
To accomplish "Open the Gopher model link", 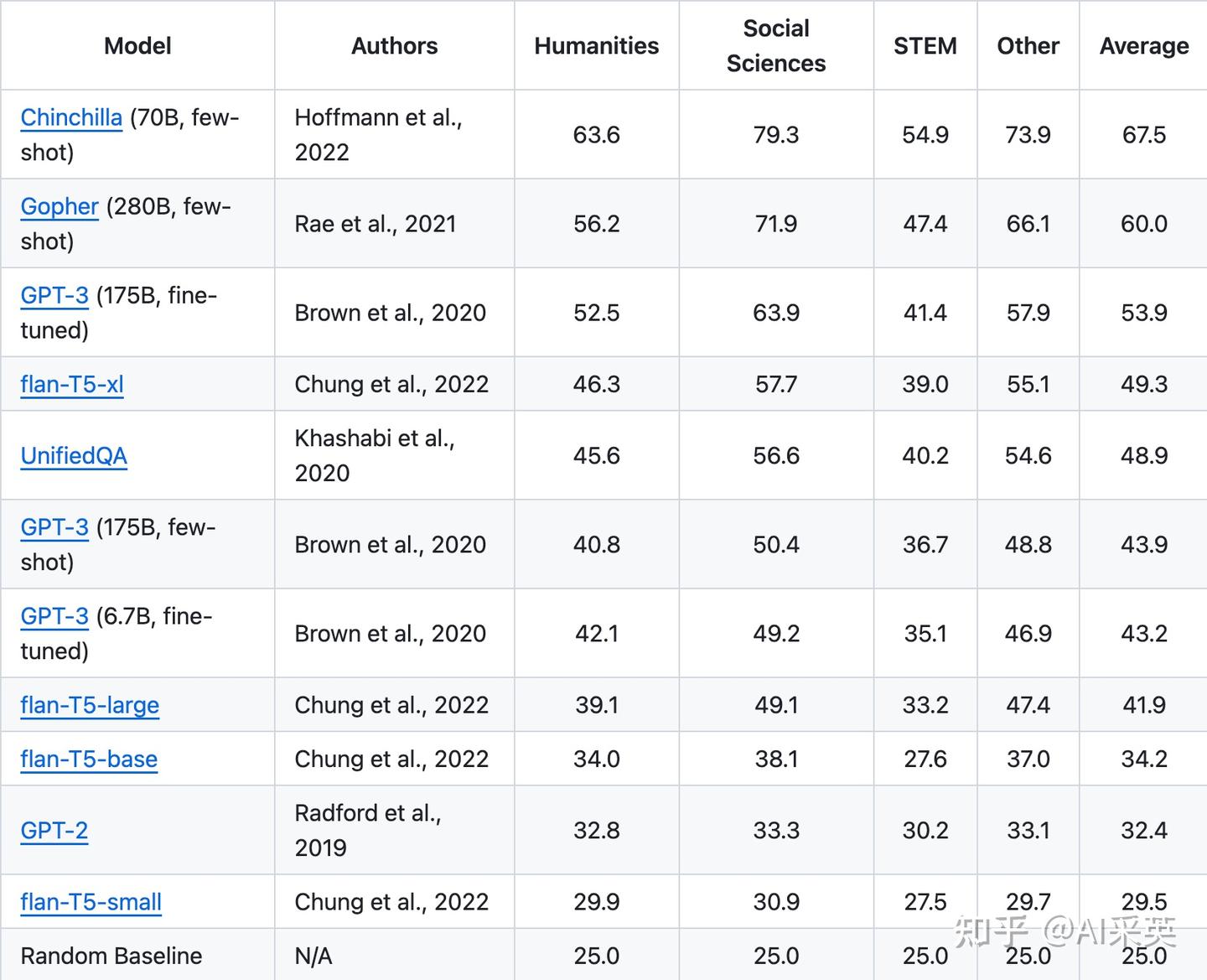I will 60,206.
